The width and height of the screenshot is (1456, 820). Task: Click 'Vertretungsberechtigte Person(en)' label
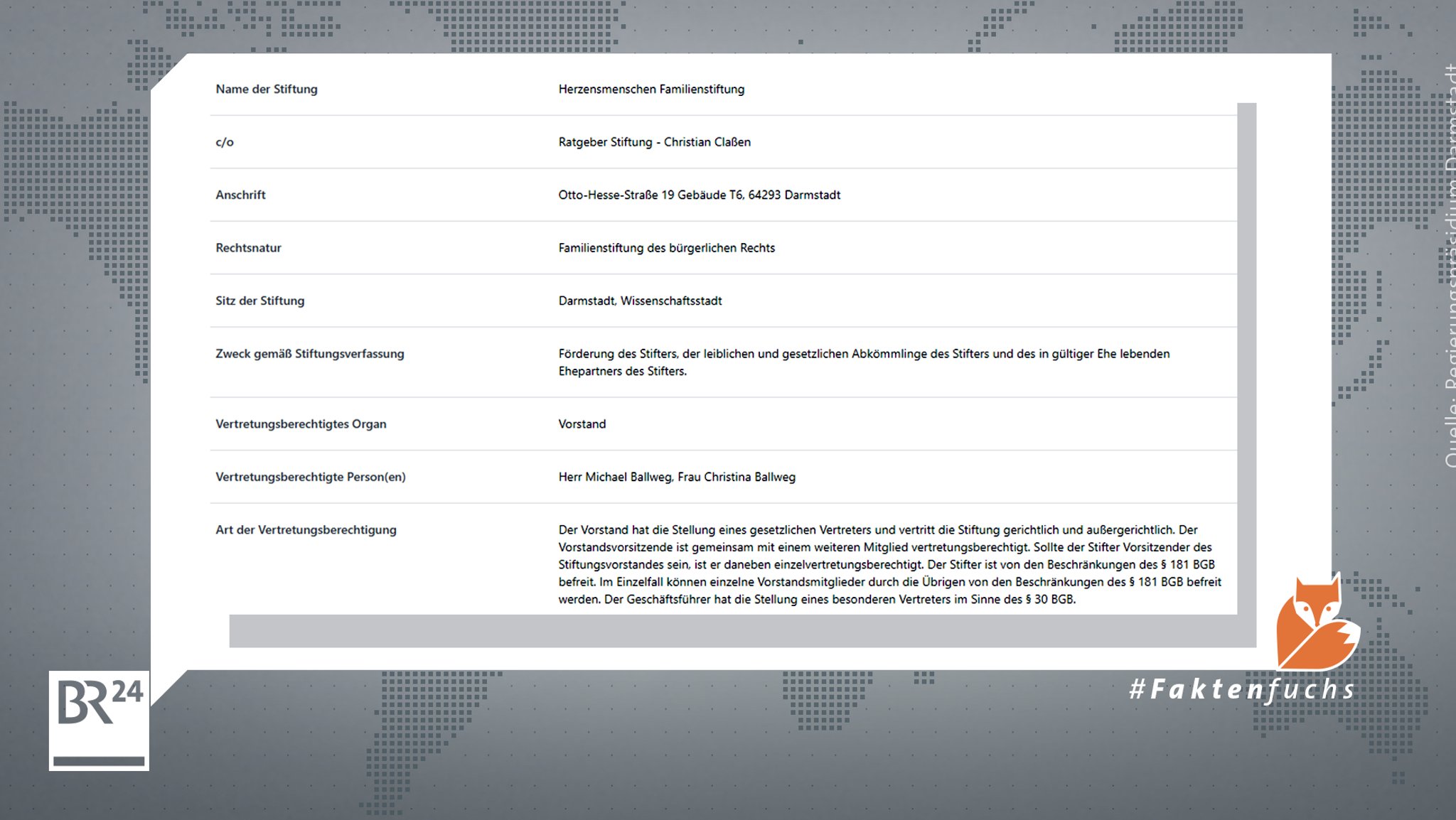click(x=311, y=477)
